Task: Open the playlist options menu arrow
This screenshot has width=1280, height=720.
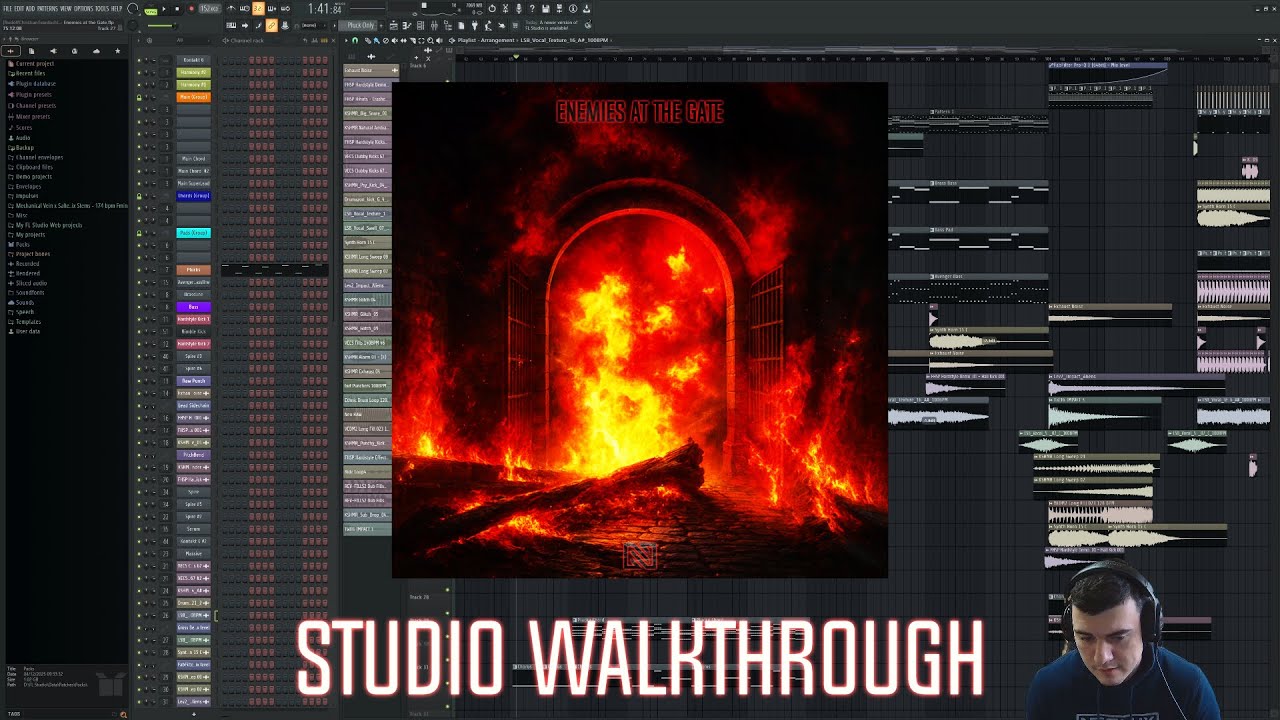Action: pyautogui.click(x=346, y=40)
